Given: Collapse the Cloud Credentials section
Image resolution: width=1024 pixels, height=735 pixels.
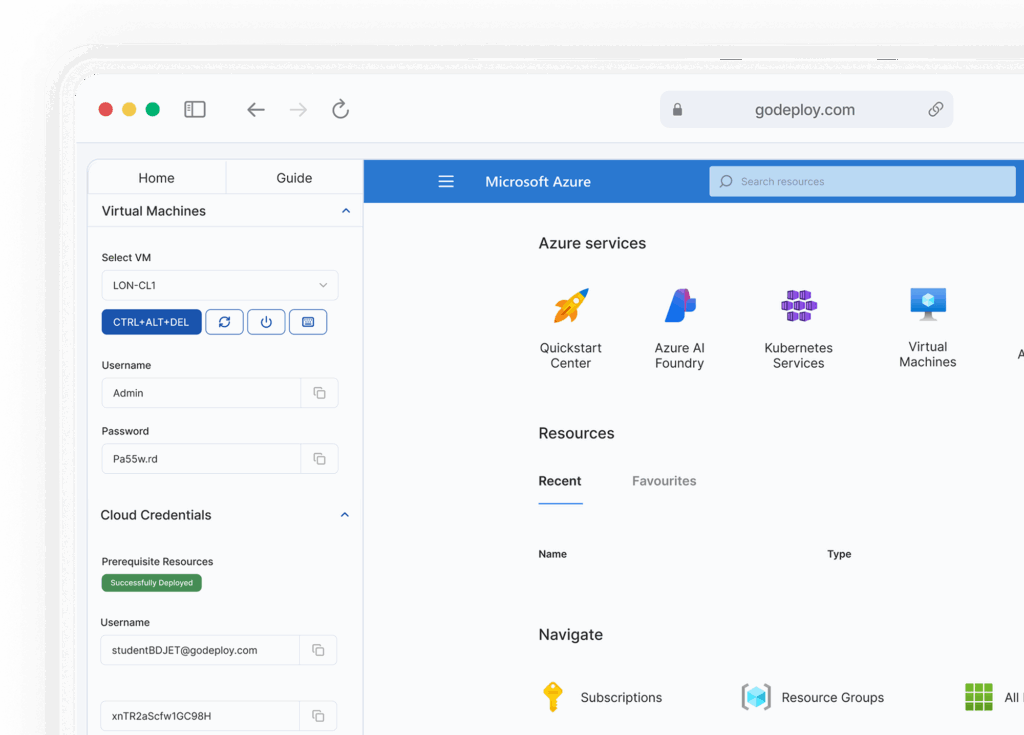Looking at the screenshot, I should pos(345,515).
